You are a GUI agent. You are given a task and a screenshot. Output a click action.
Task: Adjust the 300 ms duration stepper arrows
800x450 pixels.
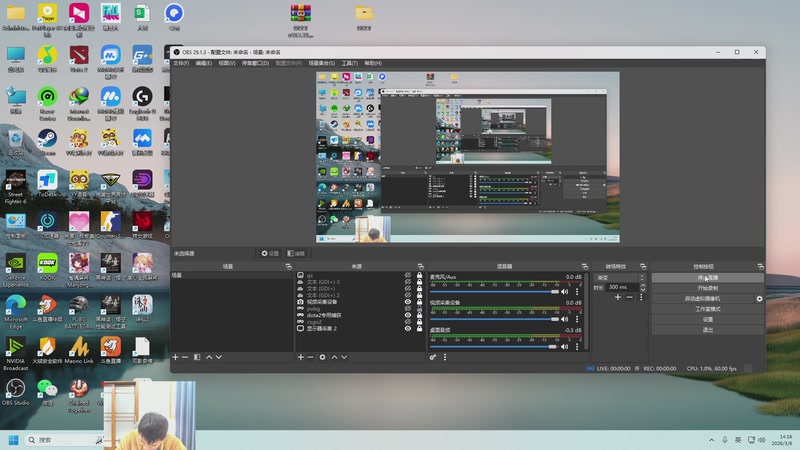click(643, 288)
